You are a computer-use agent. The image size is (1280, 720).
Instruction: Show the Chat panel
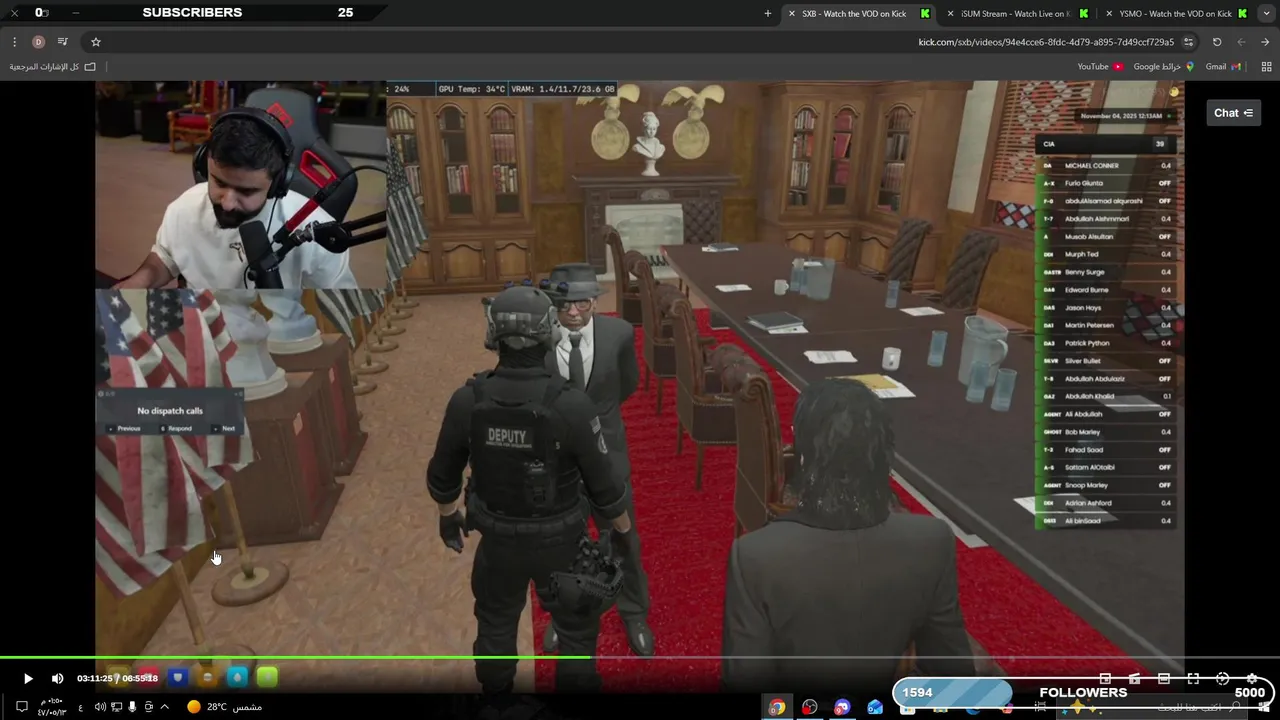1233,113
